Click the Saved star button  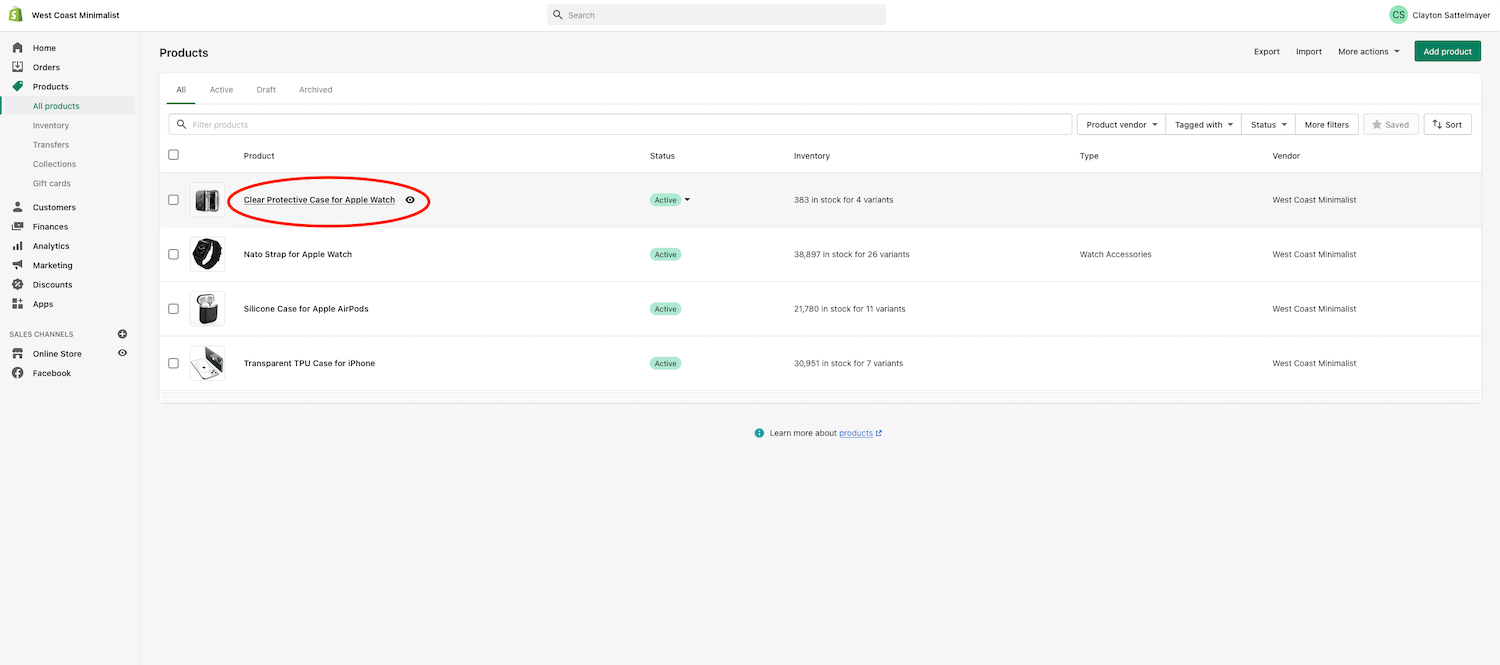1391,125
